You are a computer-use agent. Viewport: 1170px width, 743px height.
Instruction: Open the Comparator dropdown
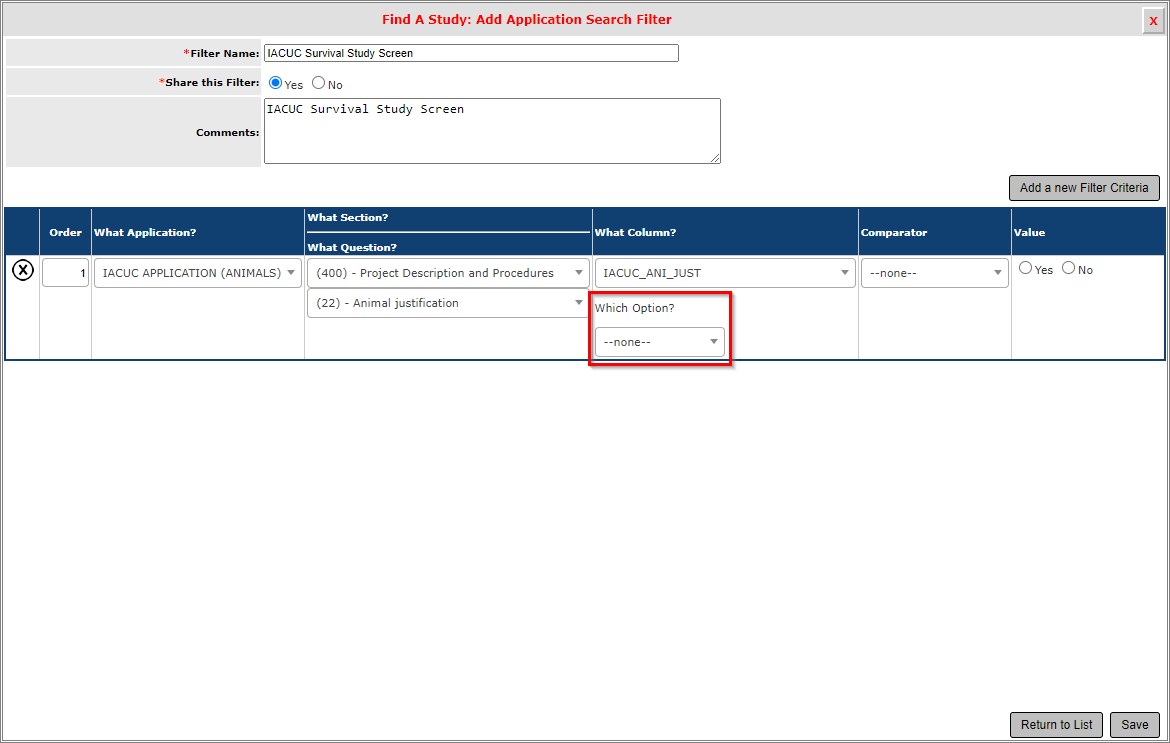[934, 273]
